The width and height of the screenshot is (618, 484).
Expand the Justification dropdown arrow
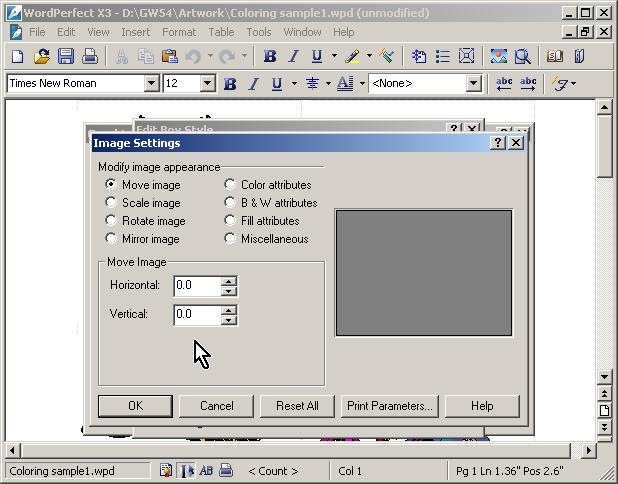point(328,83)
